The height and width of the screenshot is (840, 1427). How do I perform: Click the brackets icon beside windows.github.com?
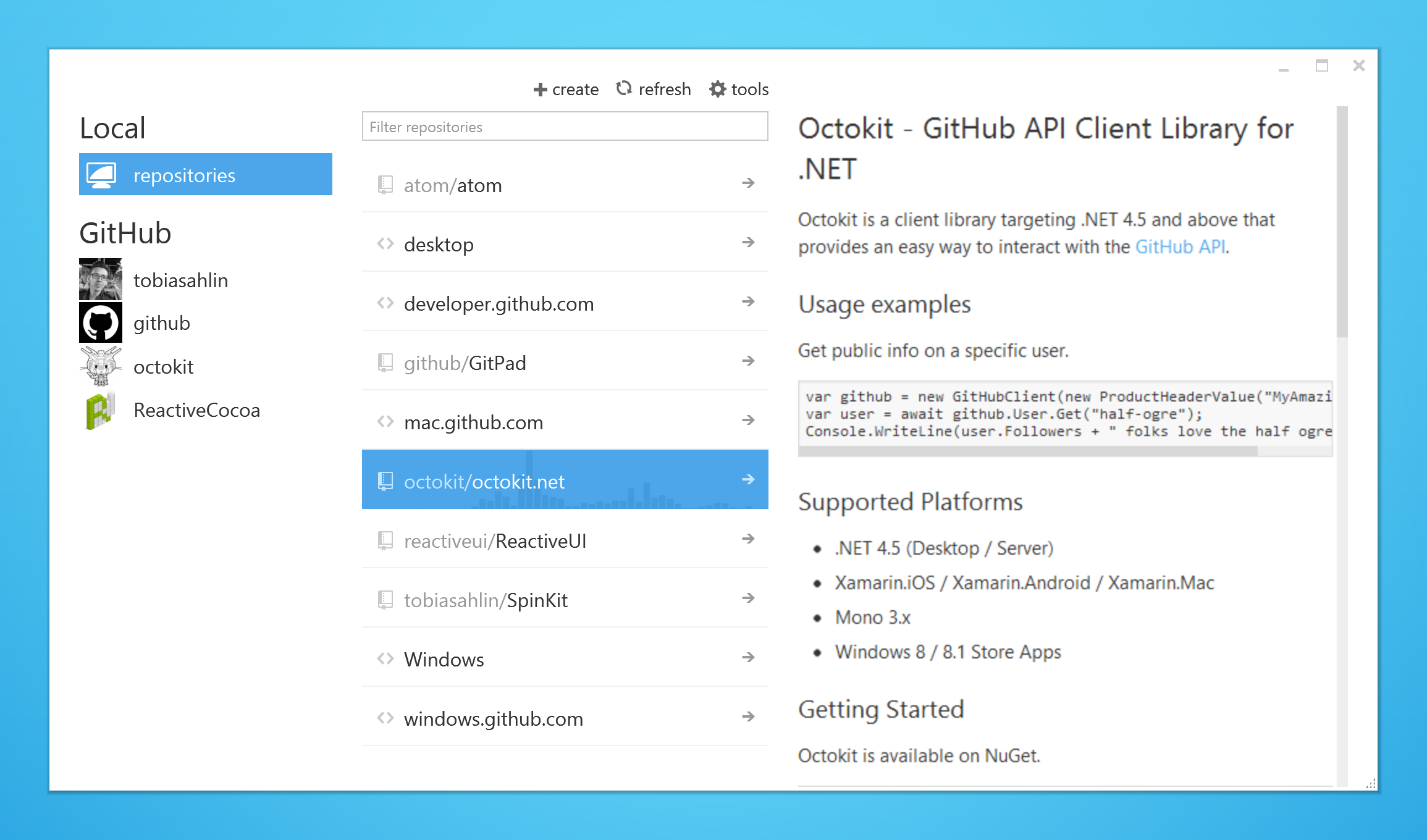pyautogui.click(x=385, y=718)
